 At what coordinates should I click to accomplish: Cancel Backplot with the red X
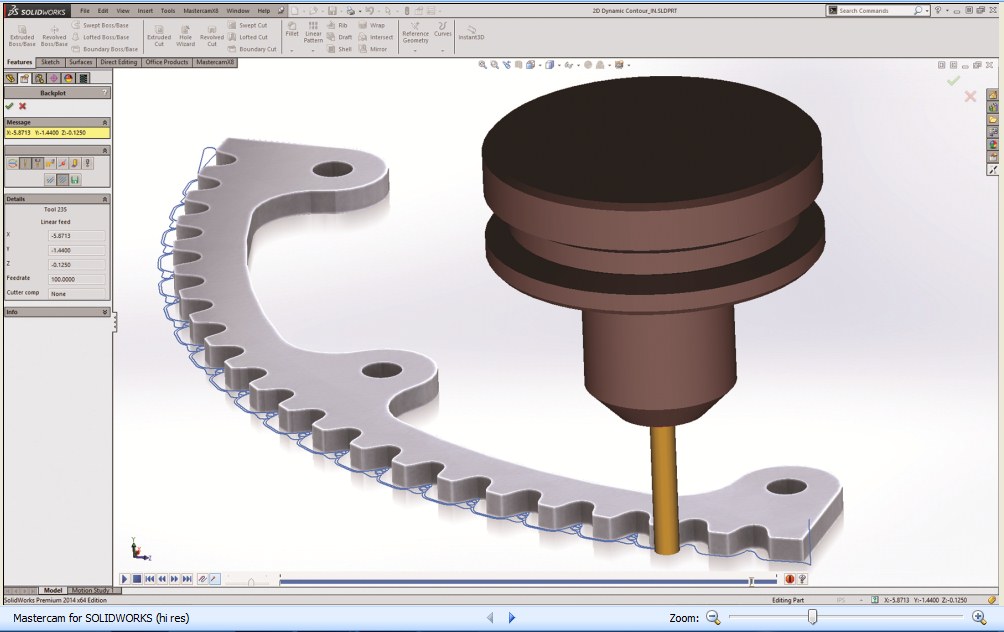(22, 106)
